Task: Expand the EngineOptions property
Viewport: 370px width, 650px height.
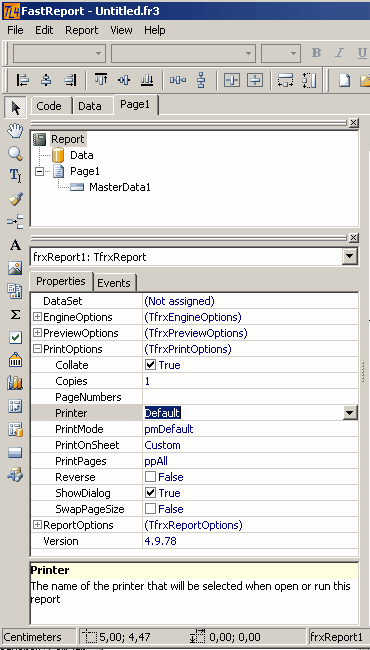Action: click(37, 317)
